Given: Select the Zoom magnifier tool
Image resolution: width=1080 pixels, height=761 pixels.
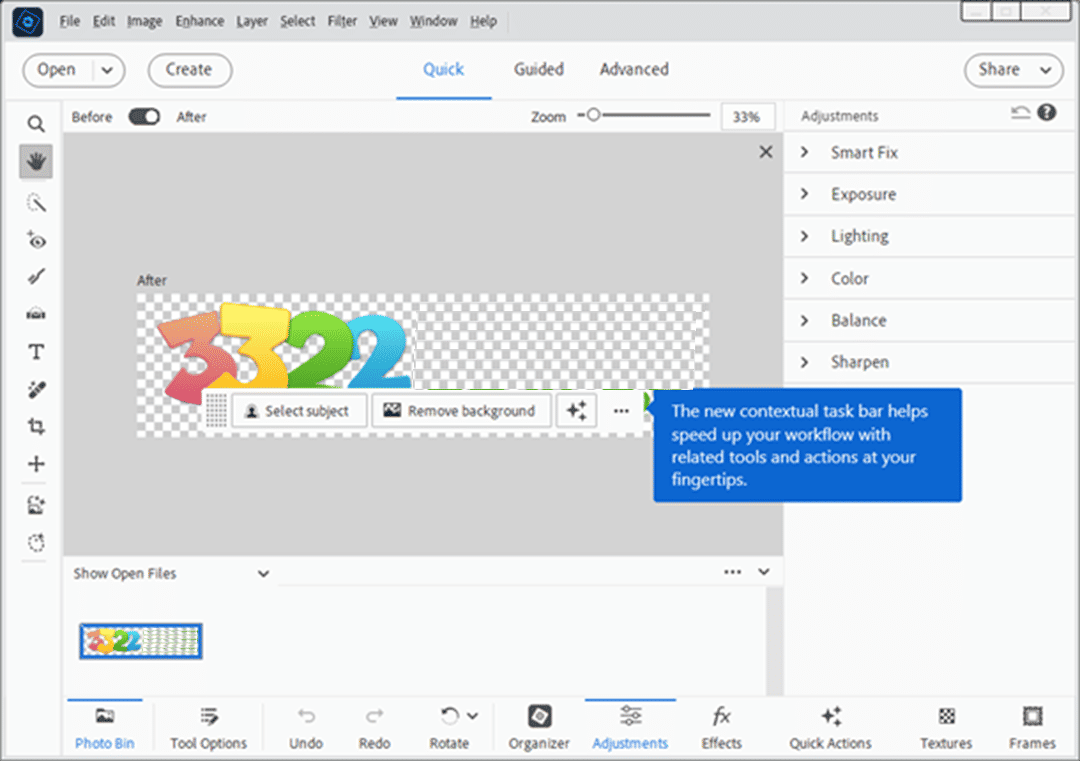Looking at the screenshot, I should pos(36,124).
